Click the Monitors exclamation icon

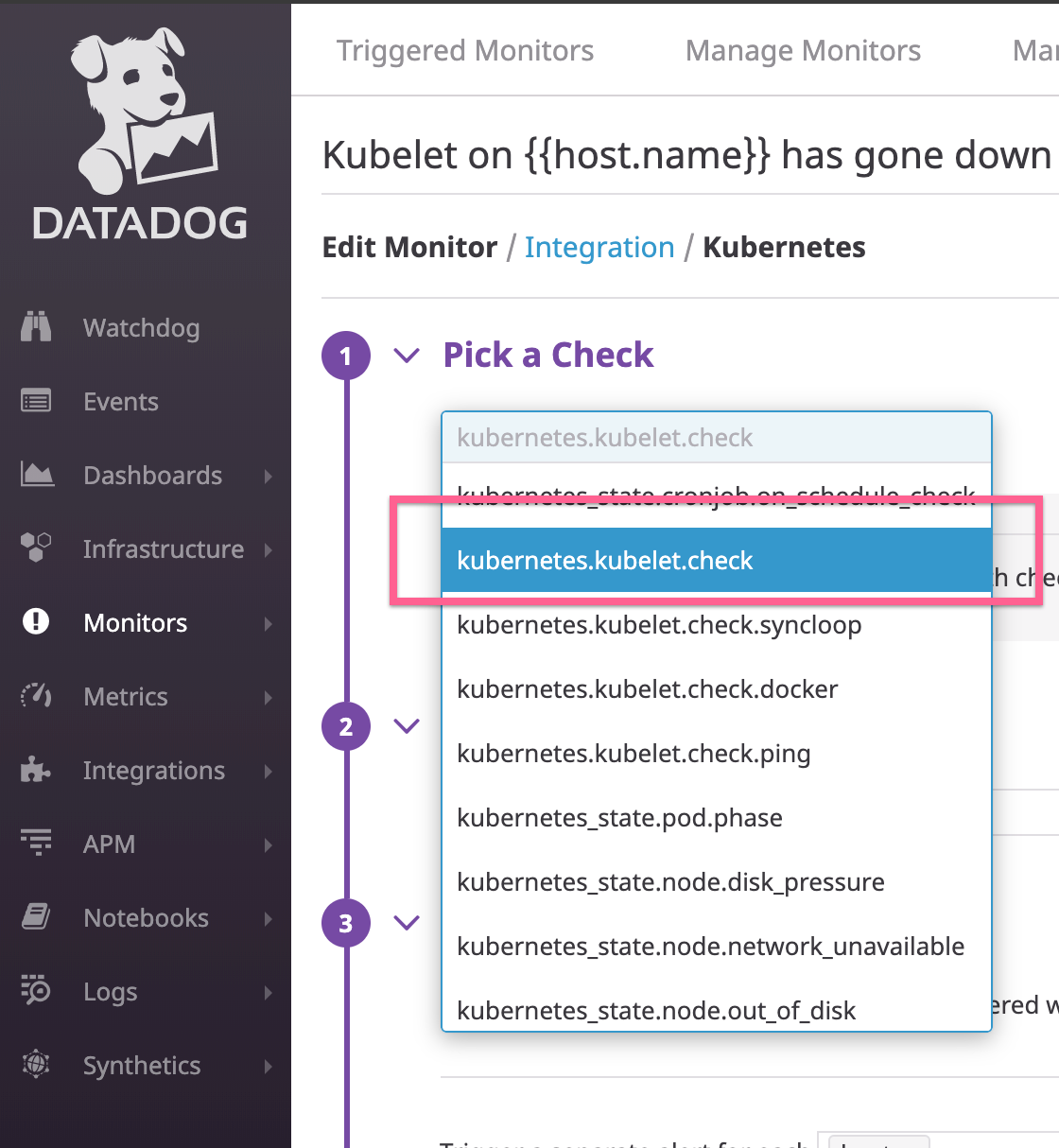point(36,621)
